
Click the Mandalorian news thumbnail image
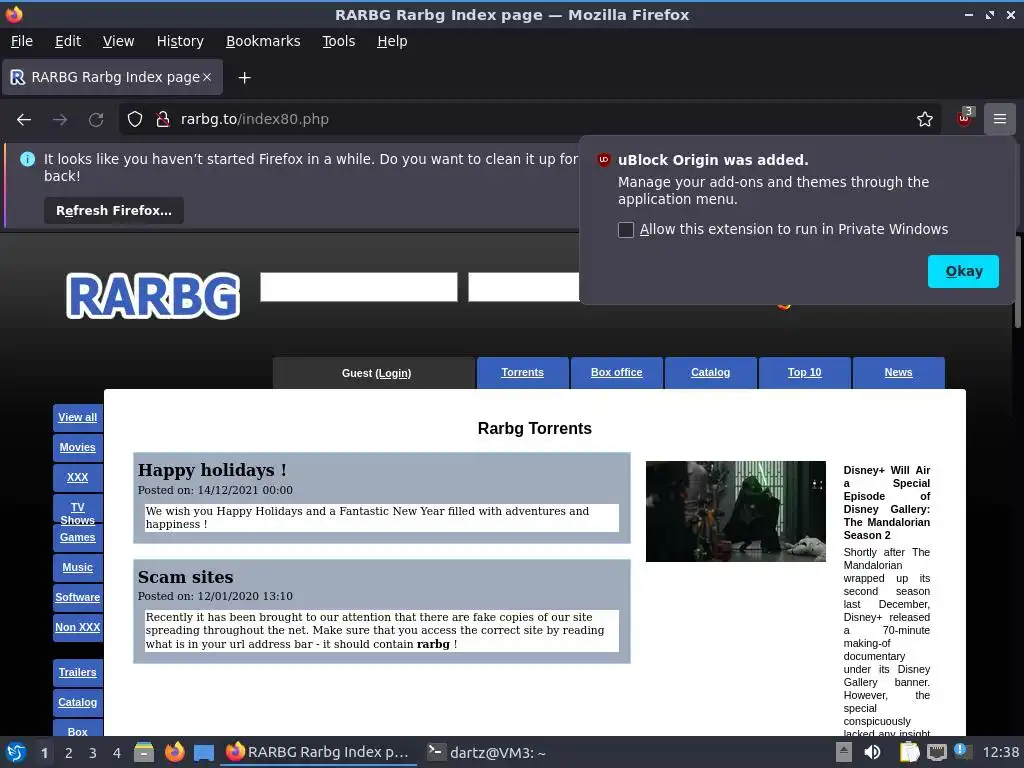[735, 511]
